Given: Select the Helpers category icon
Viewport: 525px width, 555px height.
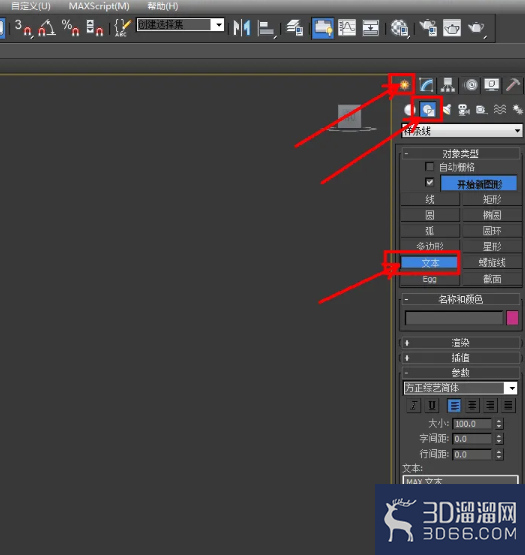Looking at the screenshot, I should [481, 110].
